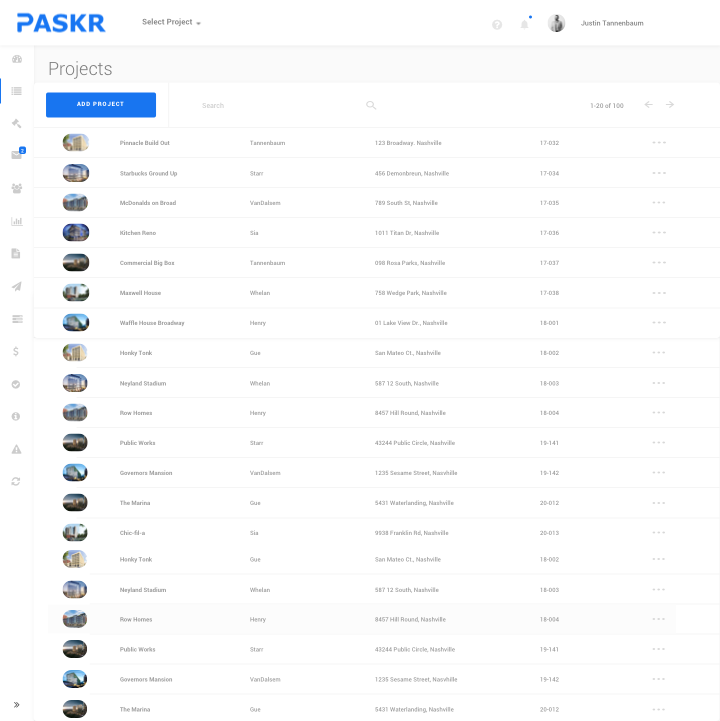The width and height of the screenshot is (720, 721).
Task: Open the info circle icon in sidebar
Action: 16,416
